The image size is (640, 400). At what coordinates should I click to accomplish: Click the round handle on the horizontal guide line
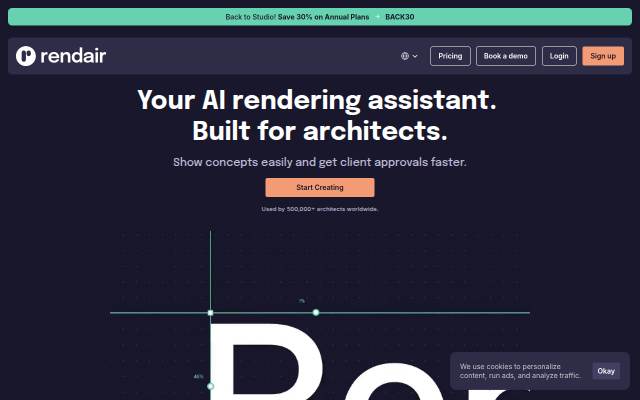pyautogui.click(x=316, y=313)
